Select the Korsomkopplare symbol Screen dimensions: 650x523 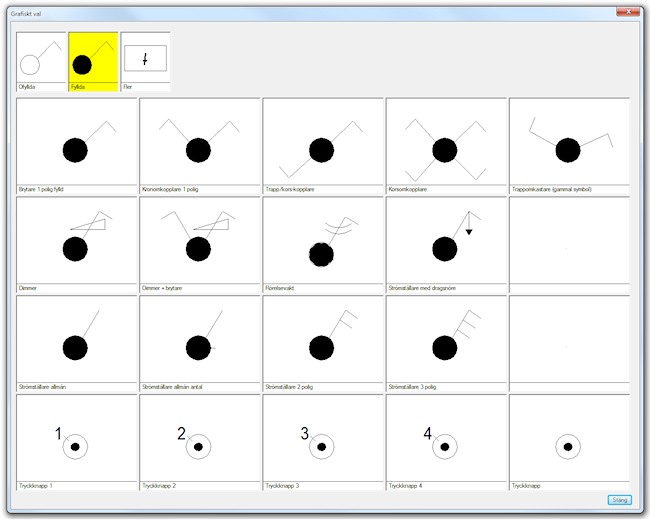pyautogui.click(x=446, y=144)
